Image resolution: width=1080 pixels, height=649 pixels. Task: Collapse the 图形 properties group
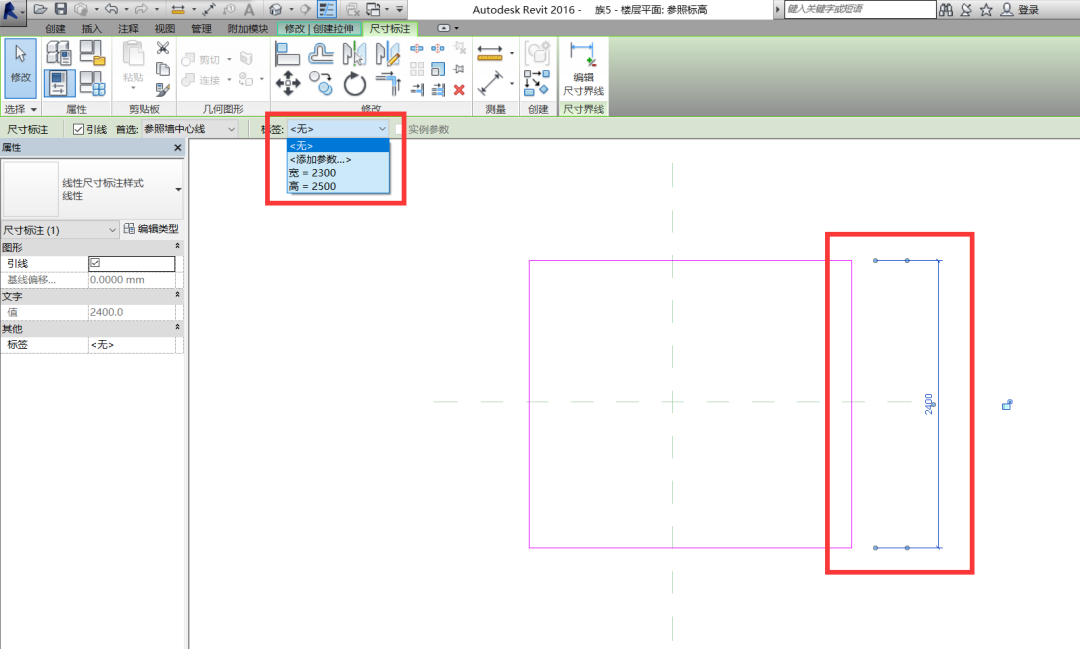[x=177, y=247]
